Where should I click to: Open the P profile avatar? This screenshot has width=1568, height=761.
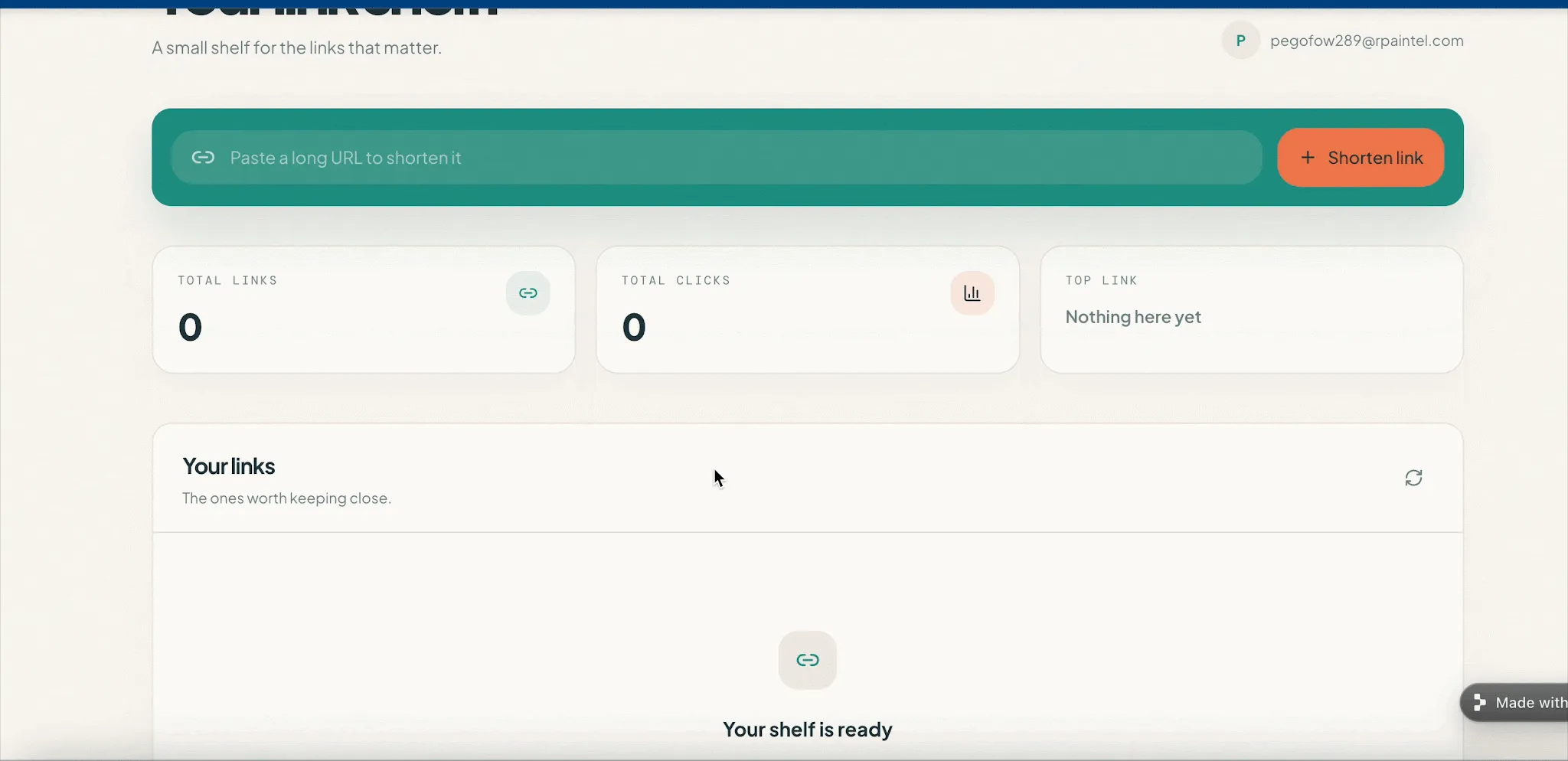tap(1241, 41)
